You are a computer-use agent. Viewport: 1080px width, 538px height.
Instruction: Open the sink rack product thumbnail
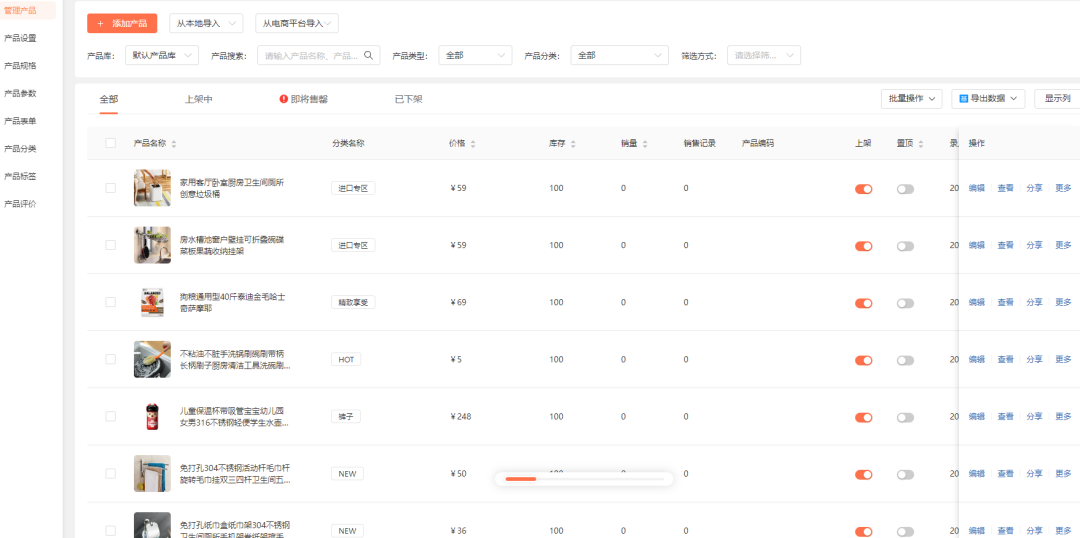tap(152, 245)
